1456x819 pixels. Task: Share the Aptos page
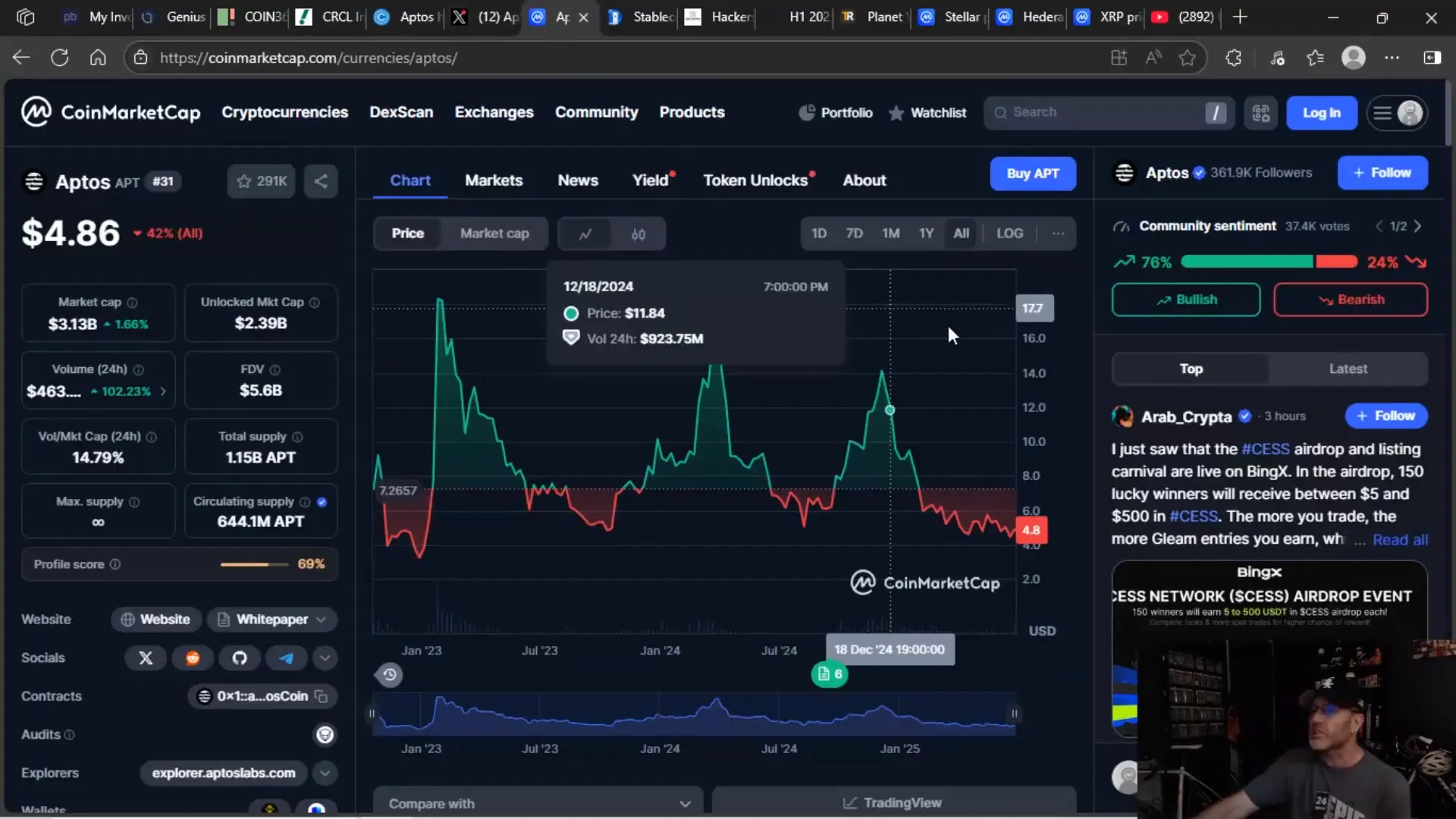coord(321,181)
